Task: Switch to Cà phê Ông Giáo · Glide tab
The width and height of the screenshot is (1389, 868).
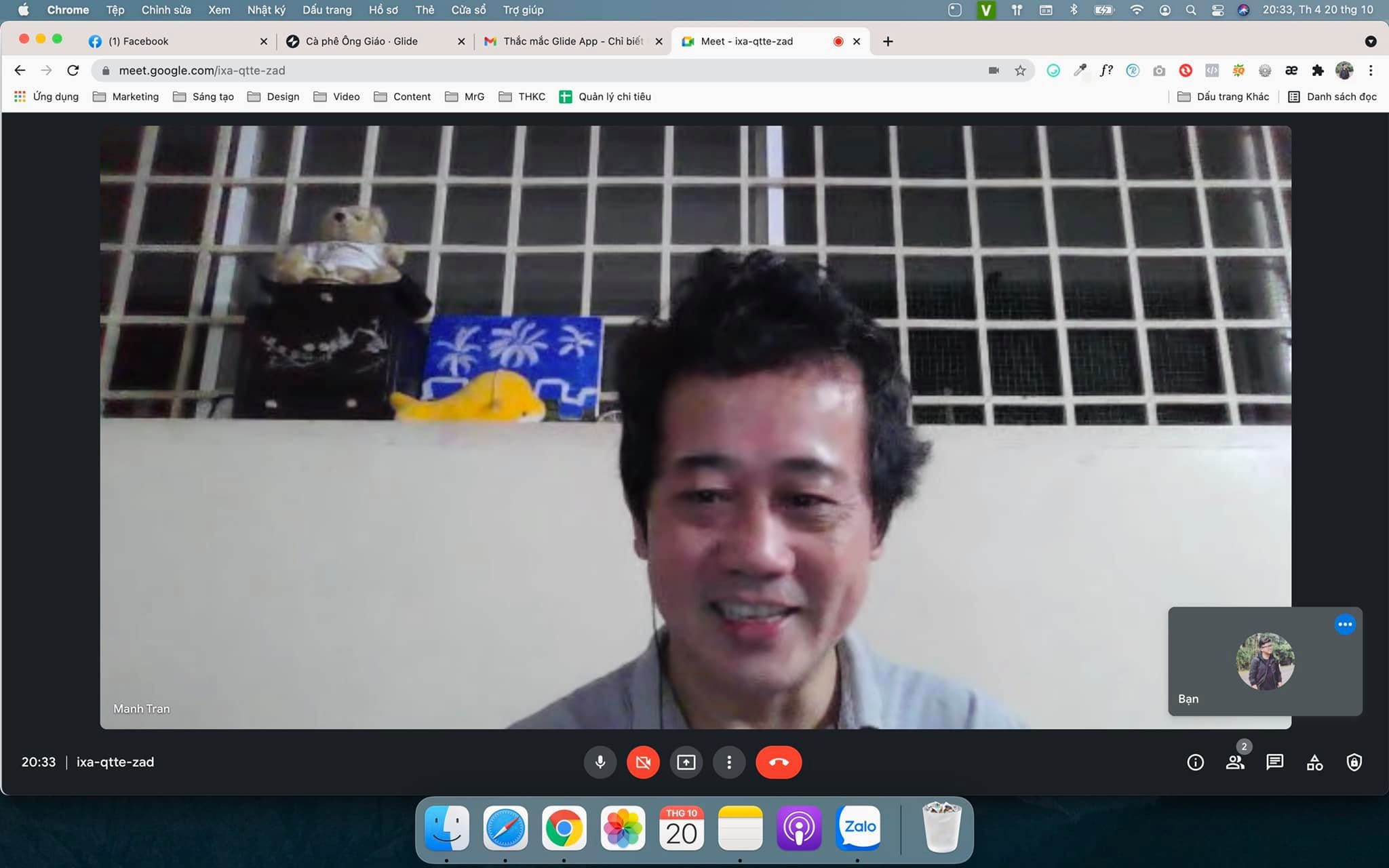Action: click(x=376, y=41)
